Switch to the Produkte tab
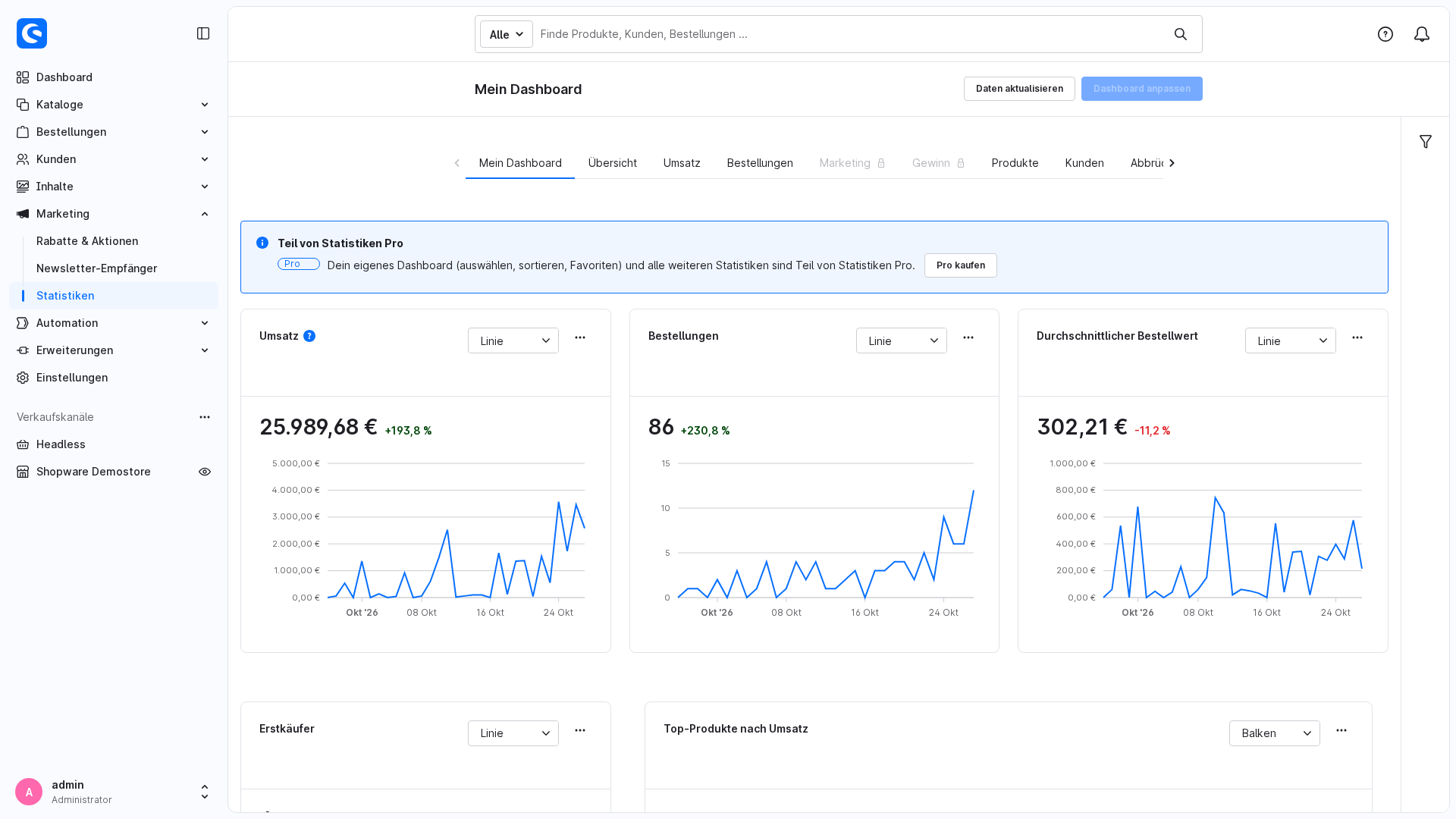 pos(1015,163)
